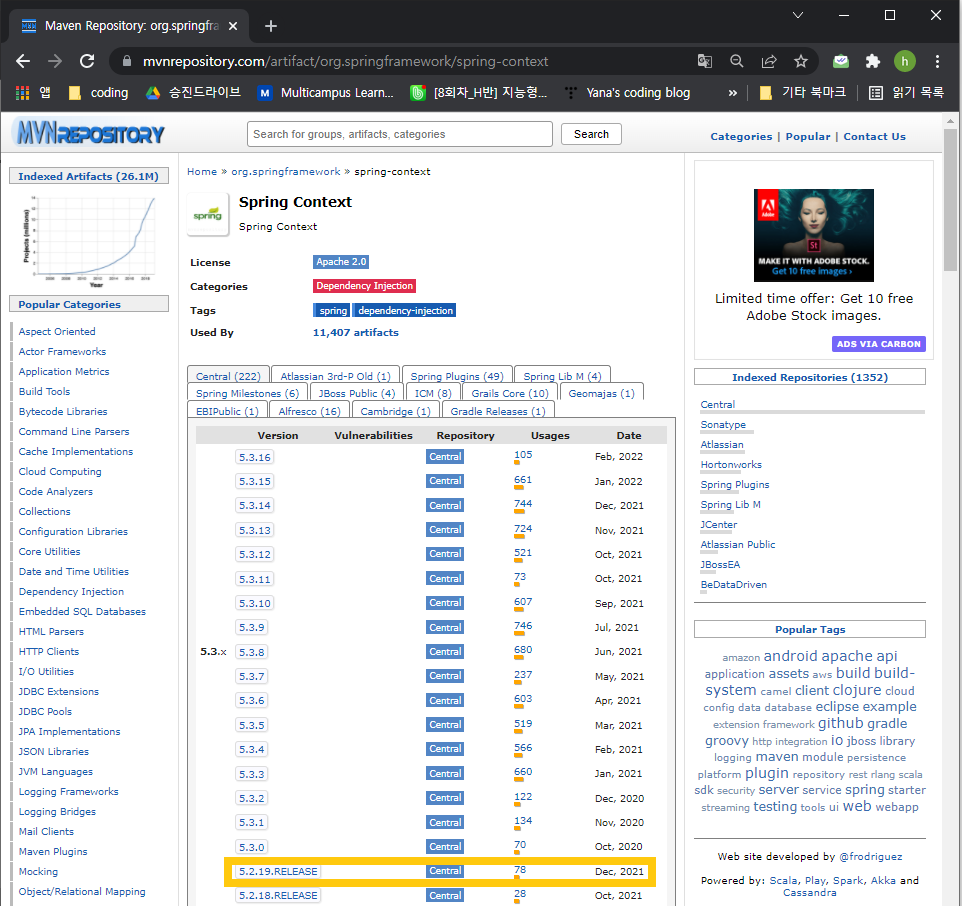This screenshot has width=962, height=906.
Task: Open the coding bookmark folder
Action: (99, 93)
